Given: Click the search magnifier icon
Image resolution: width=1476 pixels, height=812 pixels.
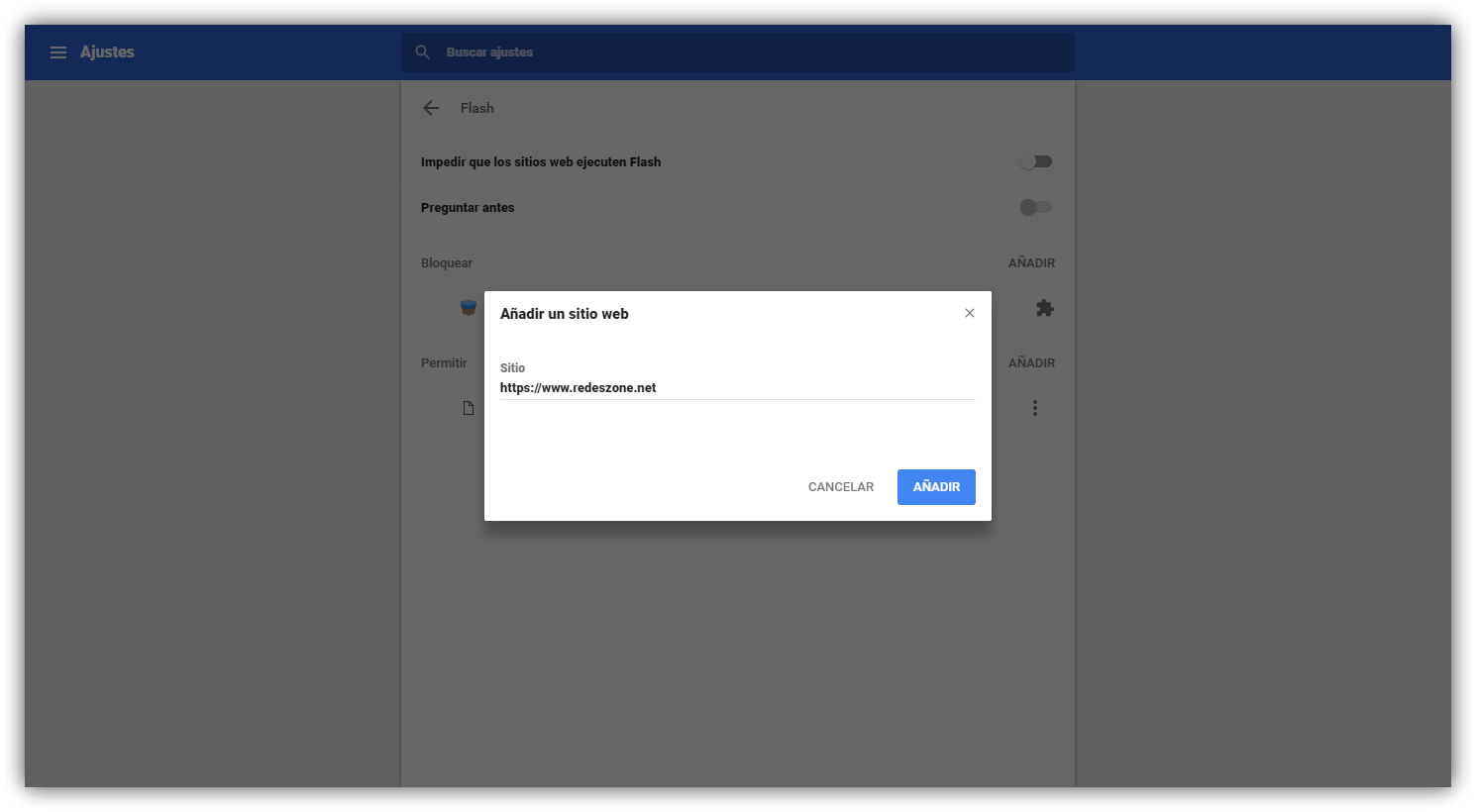Looking at the screenshot, I should pos(423,52).
